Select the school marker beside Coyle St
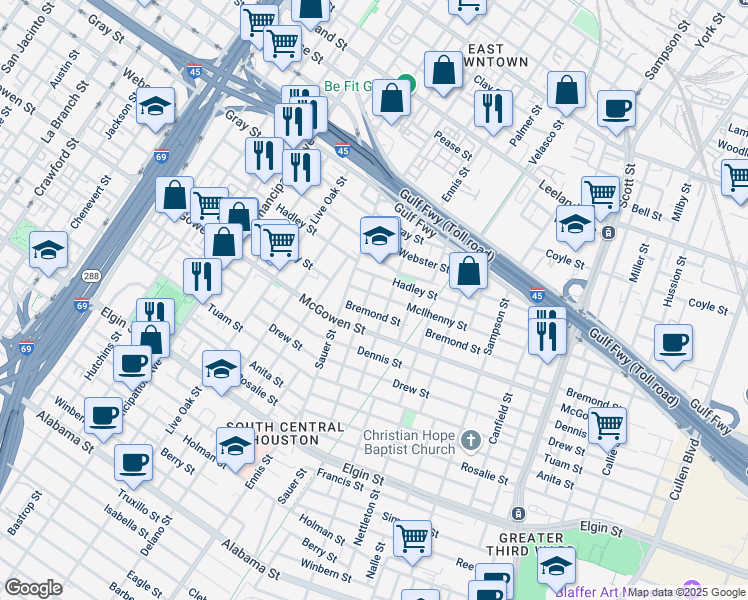This screenshot has width=748, height=600. coord(575,227)
